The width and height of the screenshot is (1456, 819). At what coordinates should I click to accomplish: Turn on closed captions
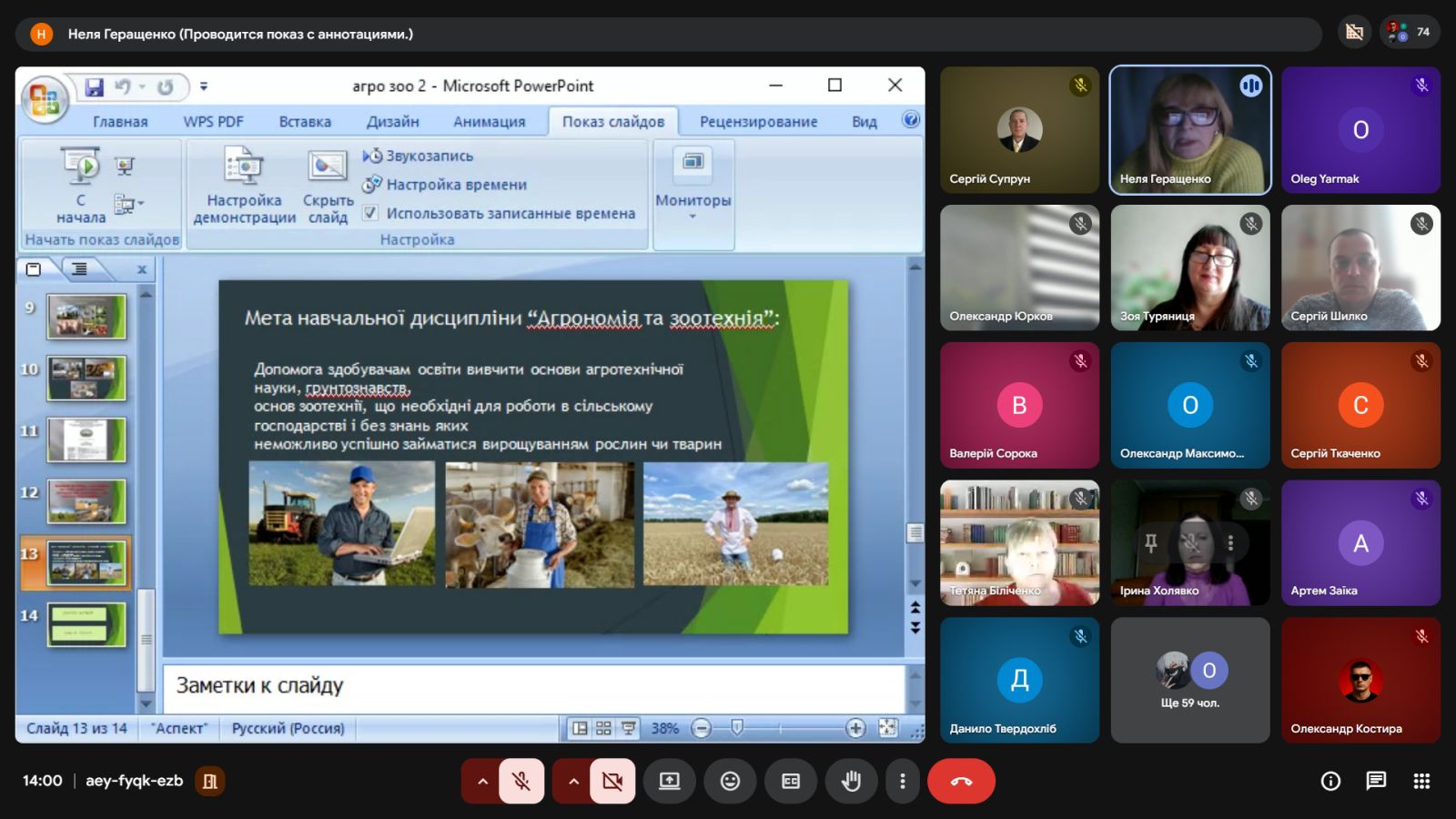791,781
